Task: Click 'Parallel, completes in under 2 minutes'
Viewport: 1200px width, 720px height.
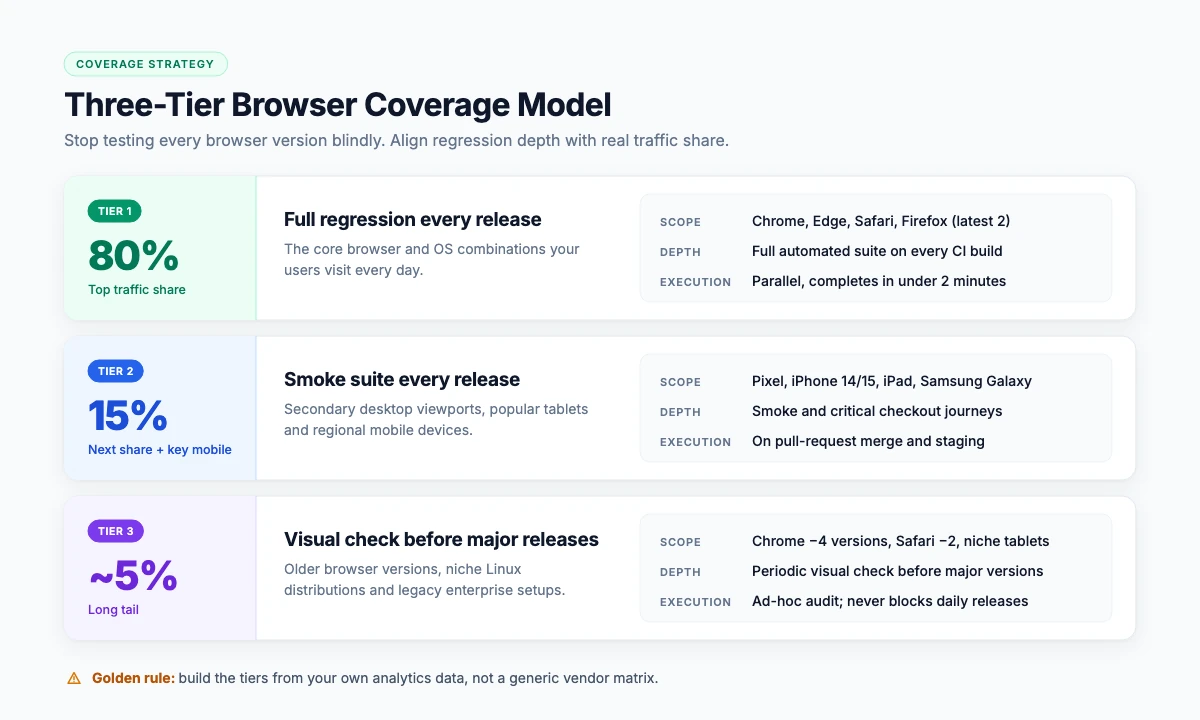Action: point(879,281)
